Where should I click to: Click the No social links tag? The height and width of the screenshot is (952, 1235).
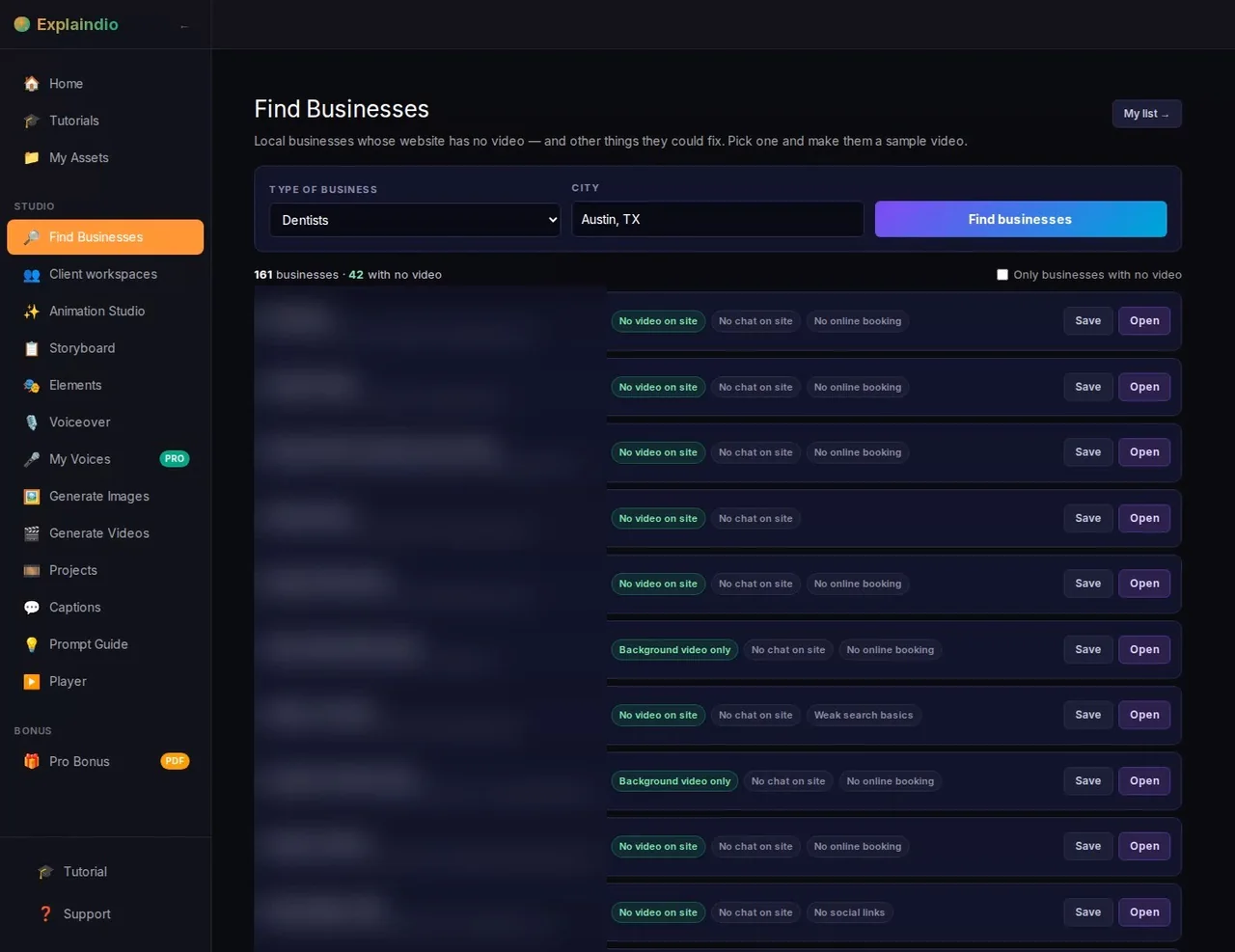pos(849,912)
